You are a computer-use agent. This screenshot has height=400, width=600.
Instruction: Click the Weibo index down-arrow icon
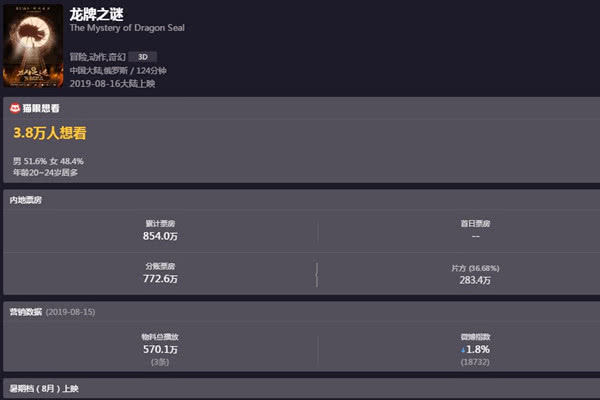pyautogui.click(x=462, y=350)
